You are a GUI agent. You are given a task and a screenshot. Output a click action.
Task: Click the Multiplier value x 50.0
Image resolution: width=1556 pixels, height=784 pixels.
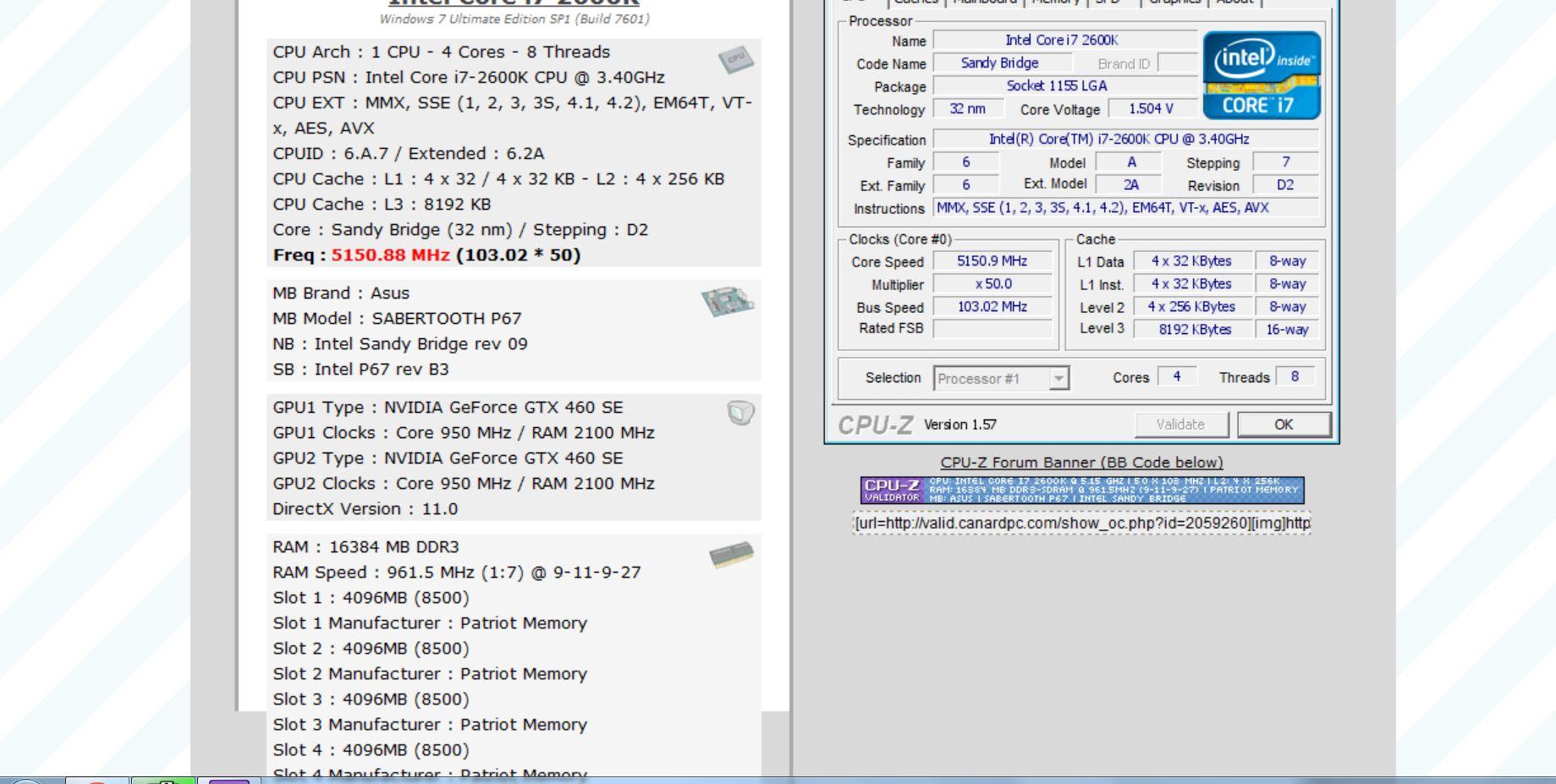(x=992, y=284)
